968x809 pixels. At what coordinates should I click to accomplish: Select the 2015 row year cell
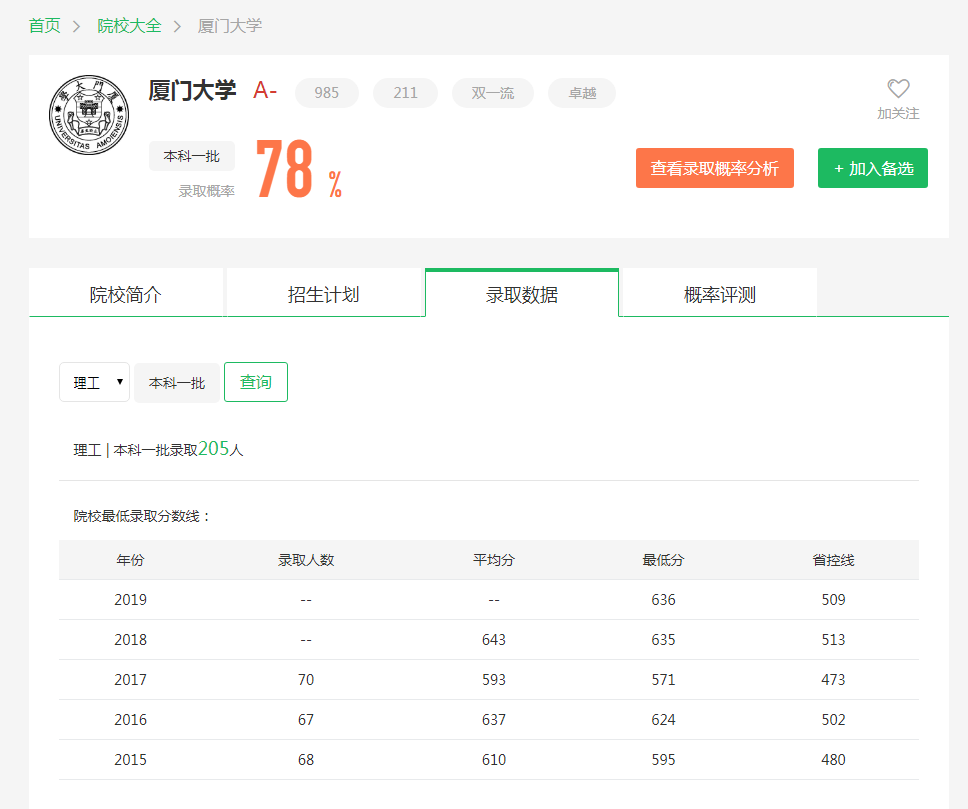(x=130, y=760)
